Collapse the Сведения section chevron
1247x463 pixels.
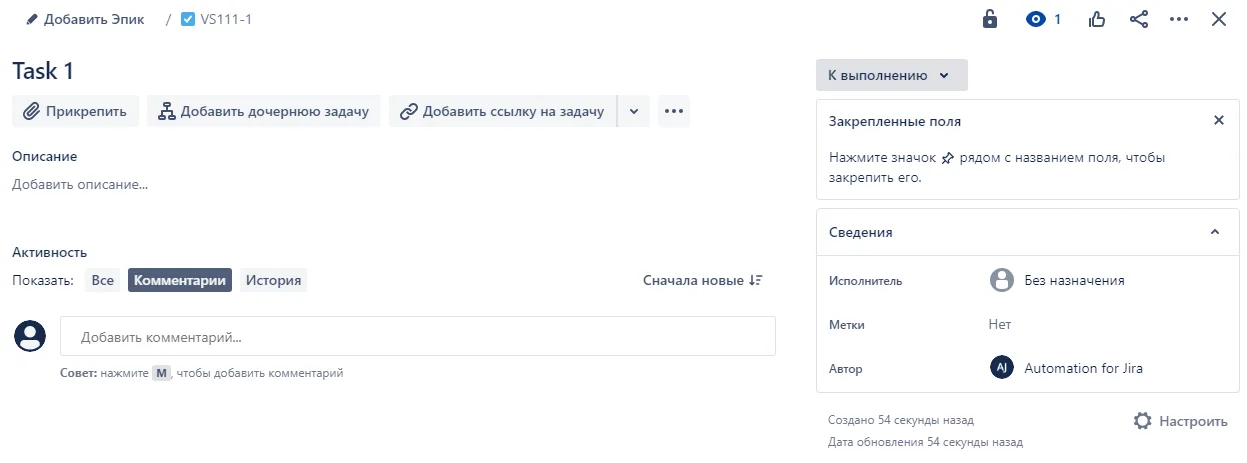tap(1215, 232)
